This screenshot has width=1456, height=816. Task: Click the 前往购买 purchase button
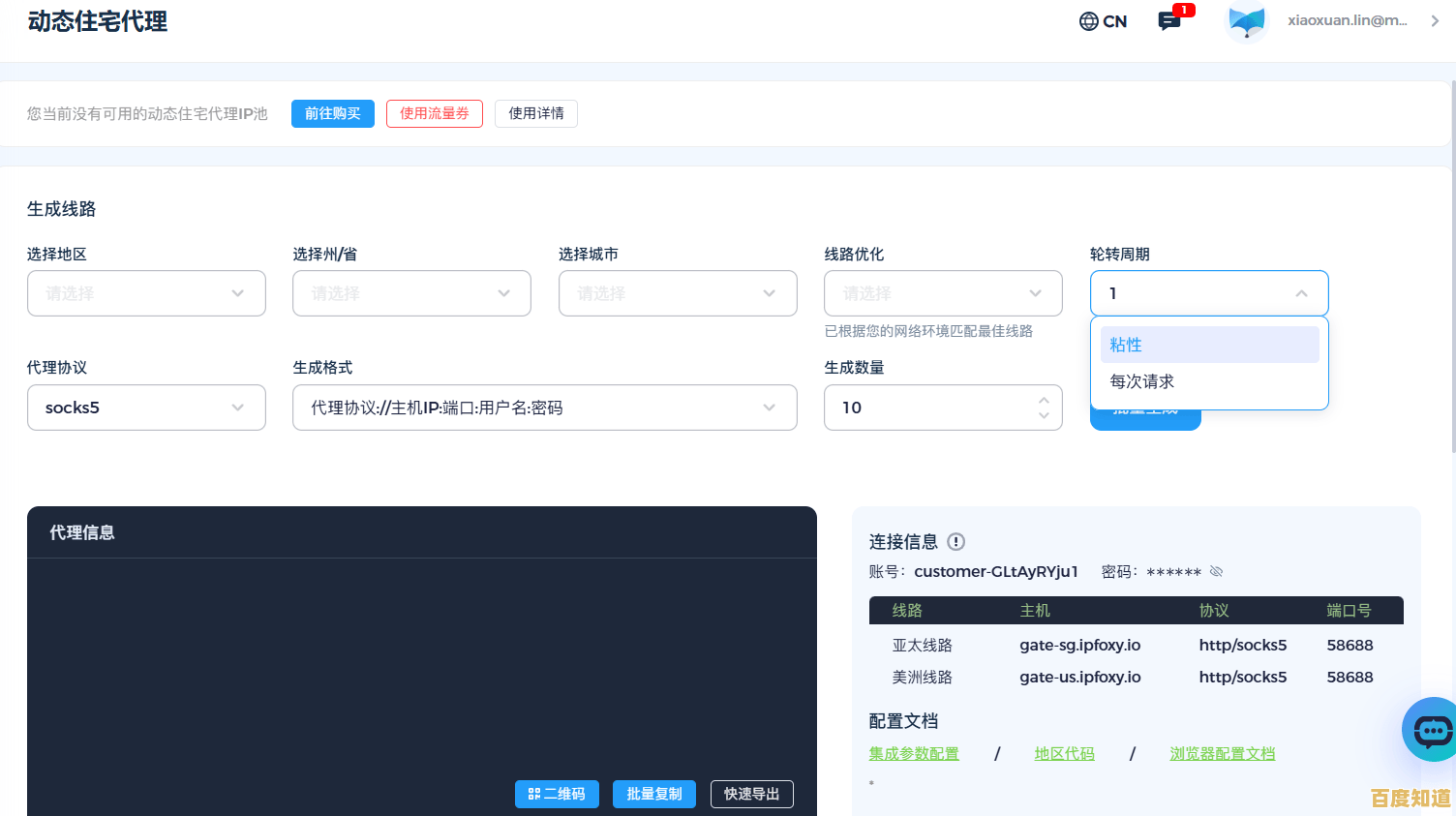332,113
